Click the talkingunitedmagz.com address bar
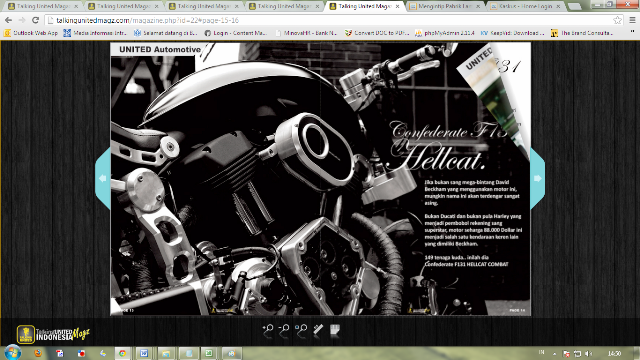Viewport: 640px width, 360px height. [x=329, y=20]
